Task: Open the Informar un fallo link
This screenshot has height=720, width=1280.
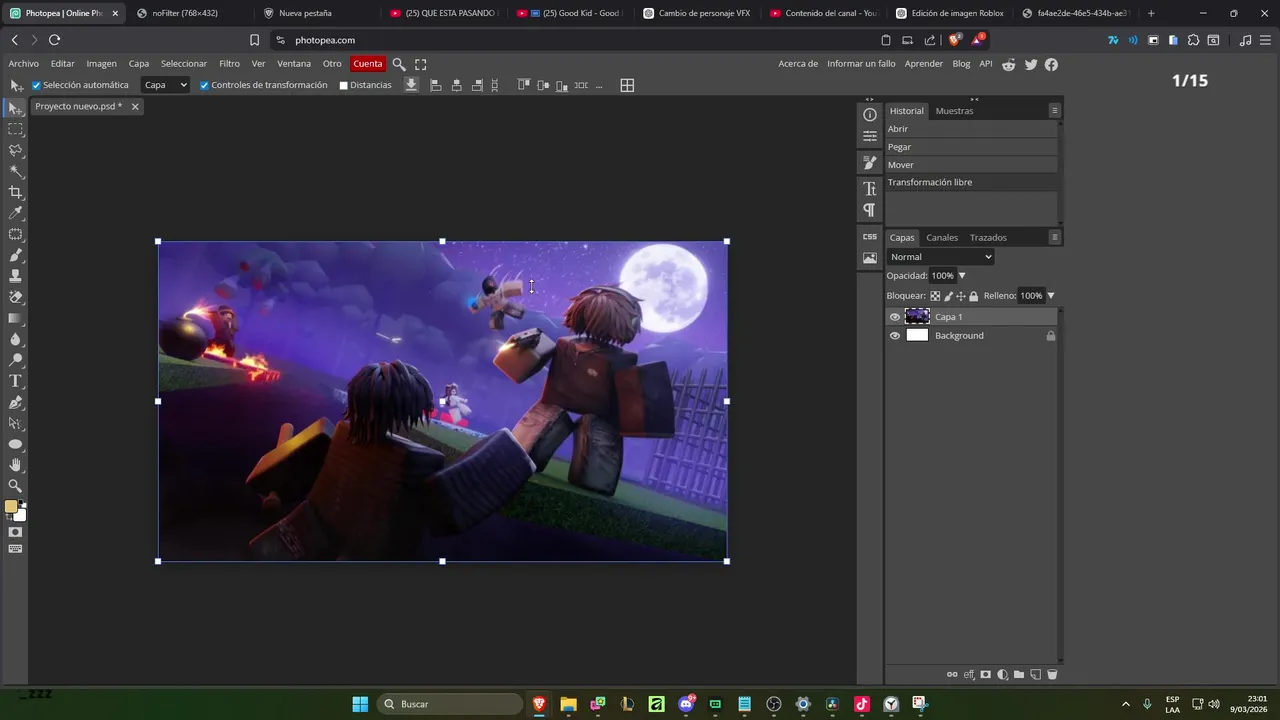Action: tap(861, 64)
